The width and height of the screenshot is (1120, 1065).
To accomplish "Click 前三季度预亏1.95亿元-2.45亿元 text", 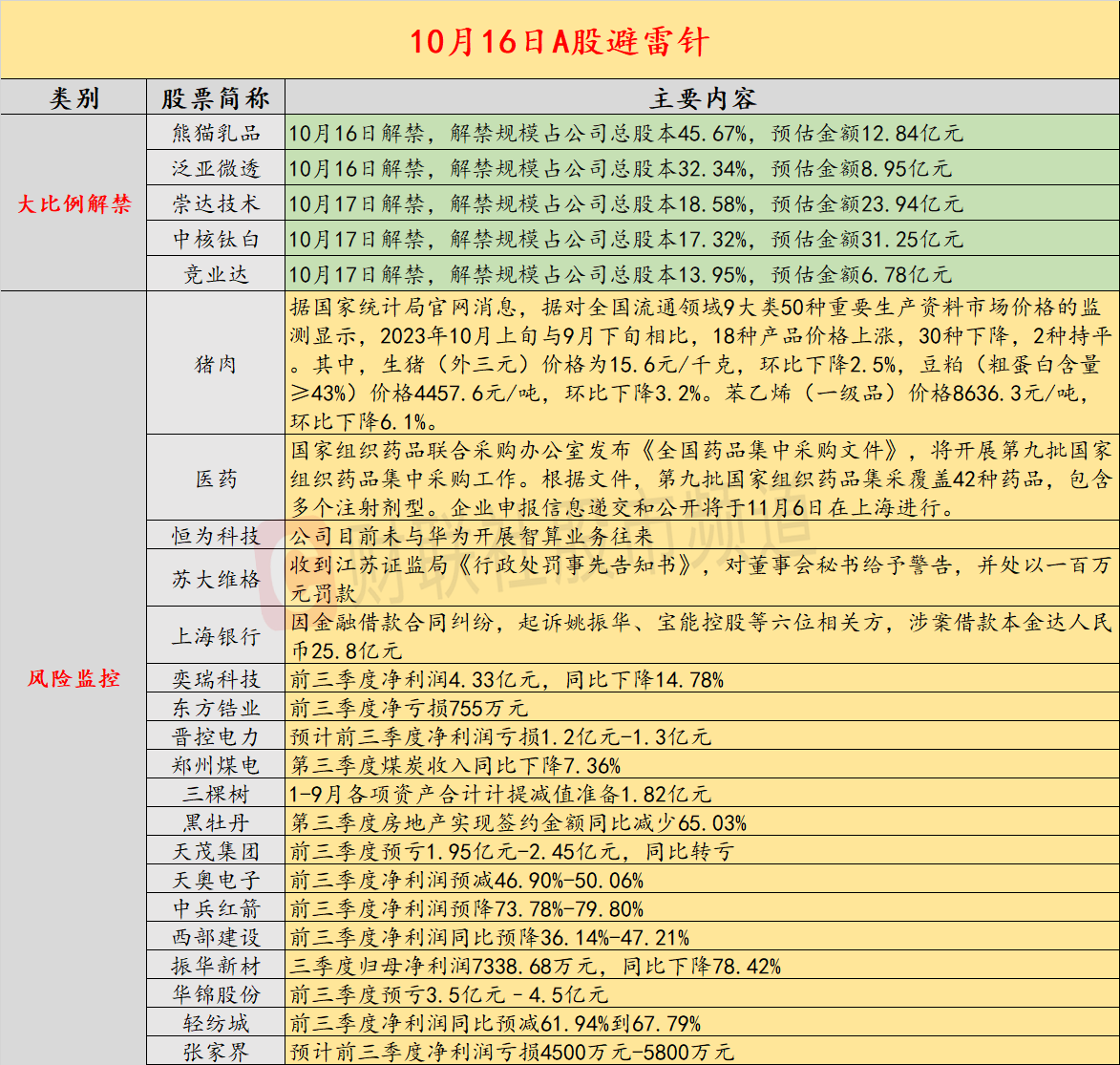I will (x=512, y=851).
